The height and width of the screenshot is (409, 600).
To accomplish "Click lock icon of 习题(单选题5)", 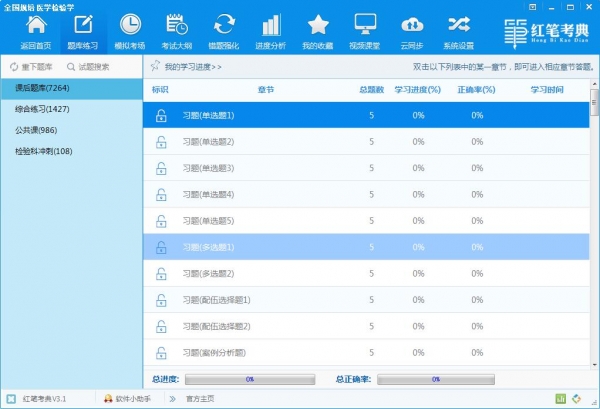I will (161, 221).
